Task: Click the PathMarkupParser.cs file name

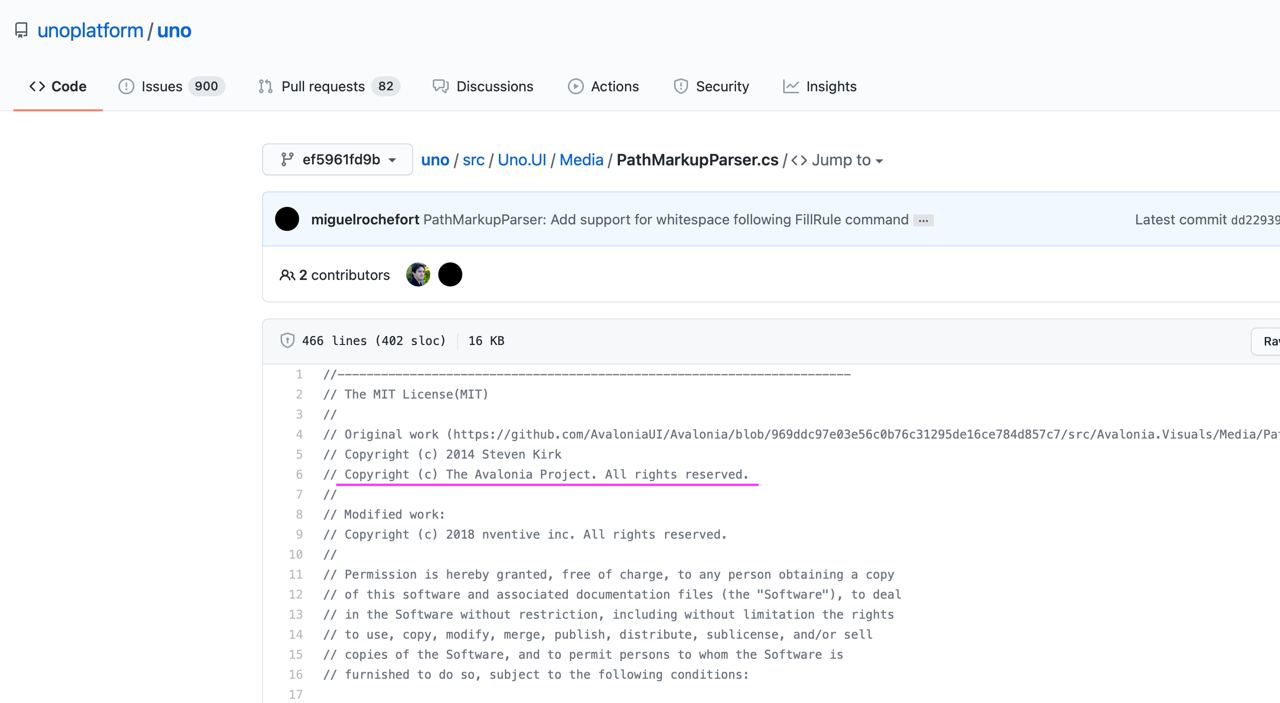Action: [697, 160]
